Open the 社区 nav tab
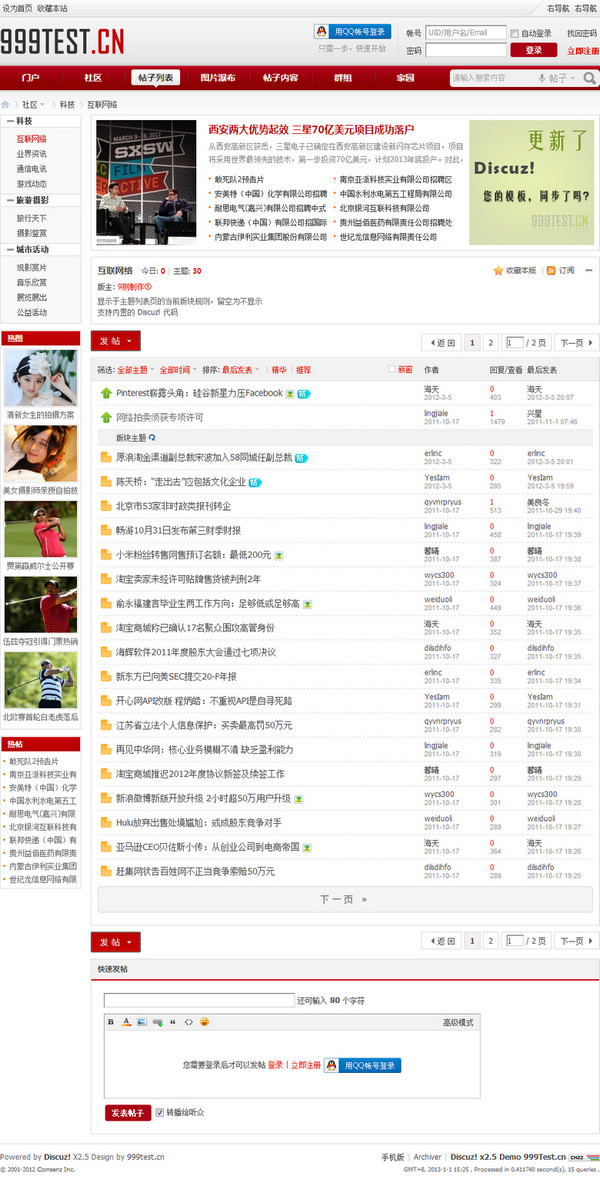This screenshot has width=600, height=1183. pos(93,78)
